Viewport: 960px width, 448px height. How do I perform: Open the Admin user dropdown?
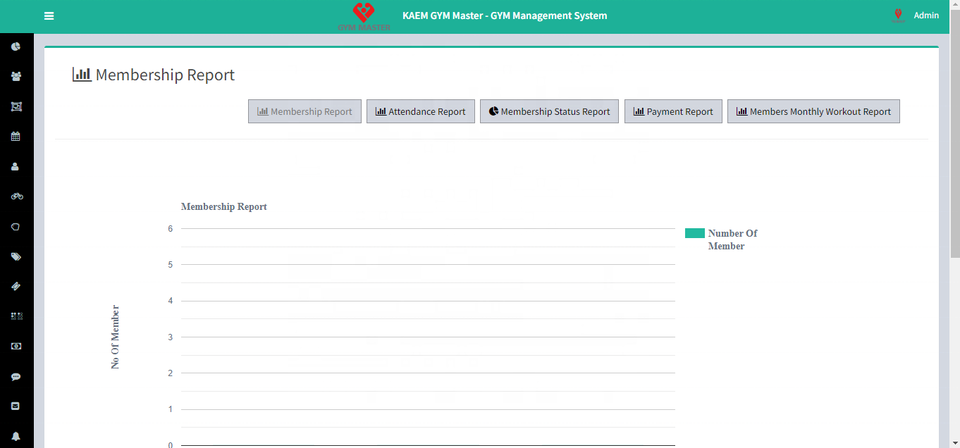(925, 15)
